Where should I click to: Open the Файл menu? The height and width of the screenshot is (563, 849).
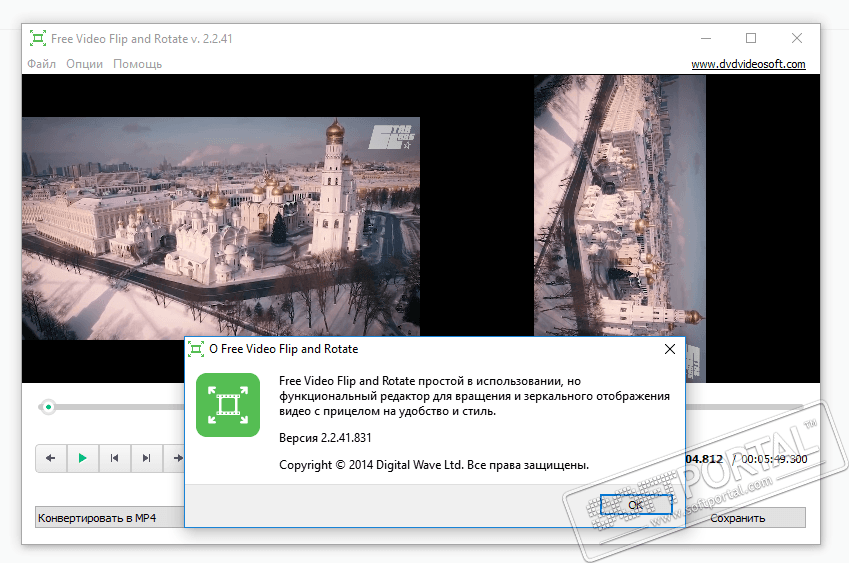click(x=41, y=64)
